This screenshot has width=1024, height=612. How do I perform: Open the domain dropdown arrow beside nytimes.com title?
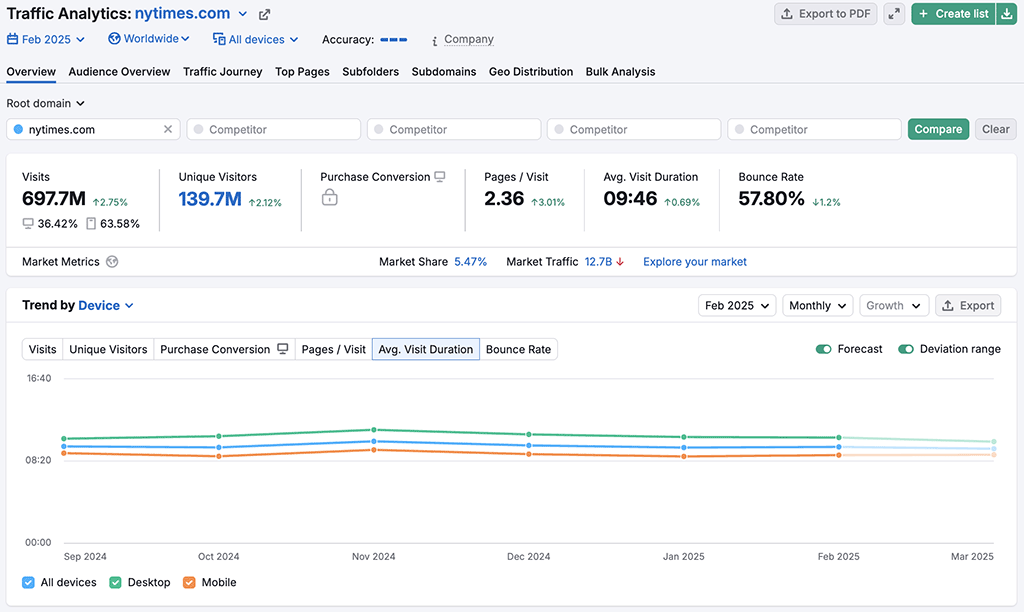[243, 14]
